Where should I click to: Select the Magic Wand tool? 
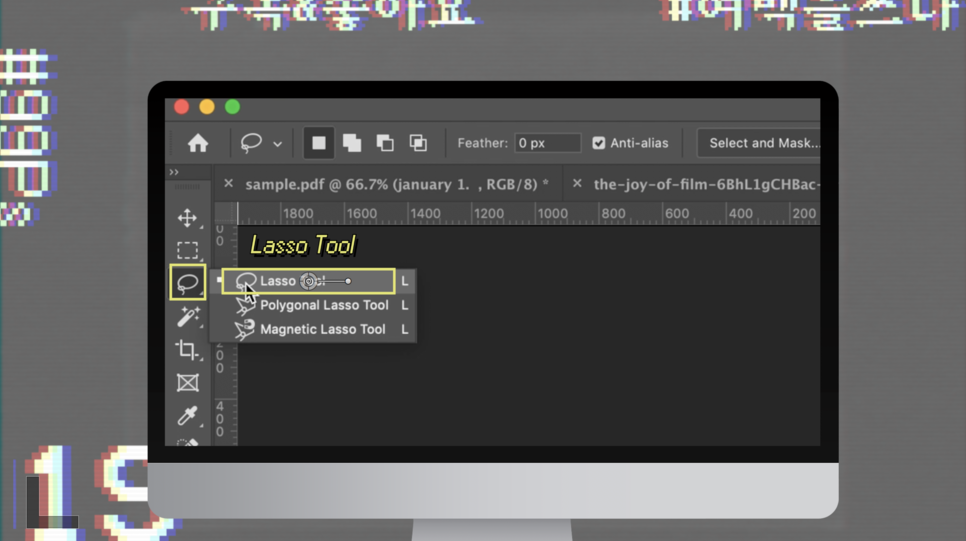pos(187,317)
